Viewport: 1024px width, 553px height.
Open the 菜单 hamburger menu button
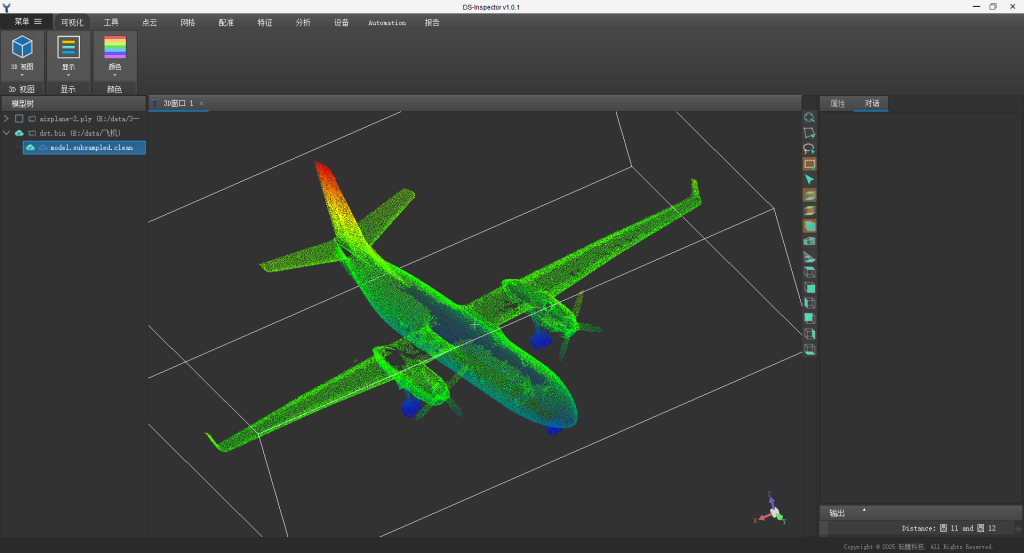click(28, 22)
